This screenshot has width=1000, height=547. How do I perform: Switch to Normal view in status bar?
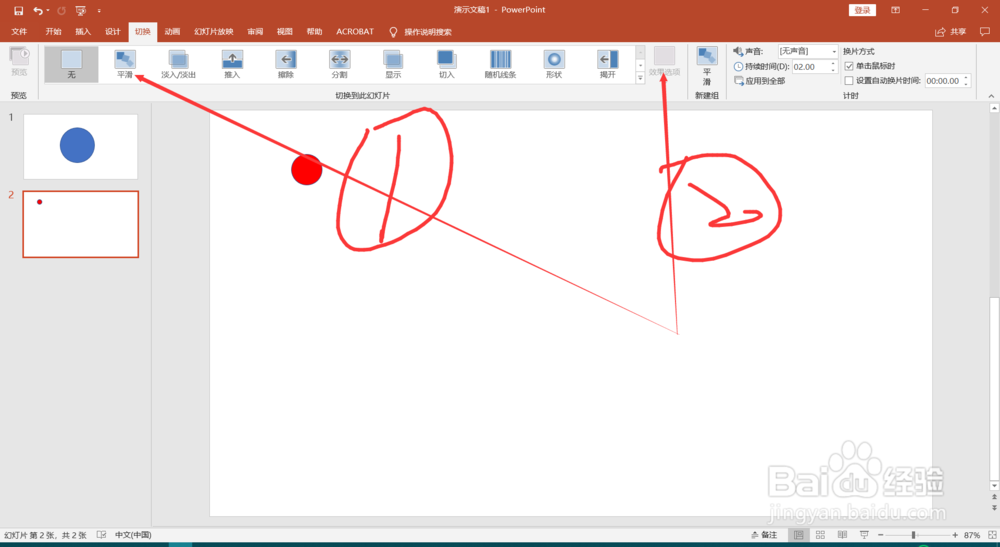coord(798,535)
